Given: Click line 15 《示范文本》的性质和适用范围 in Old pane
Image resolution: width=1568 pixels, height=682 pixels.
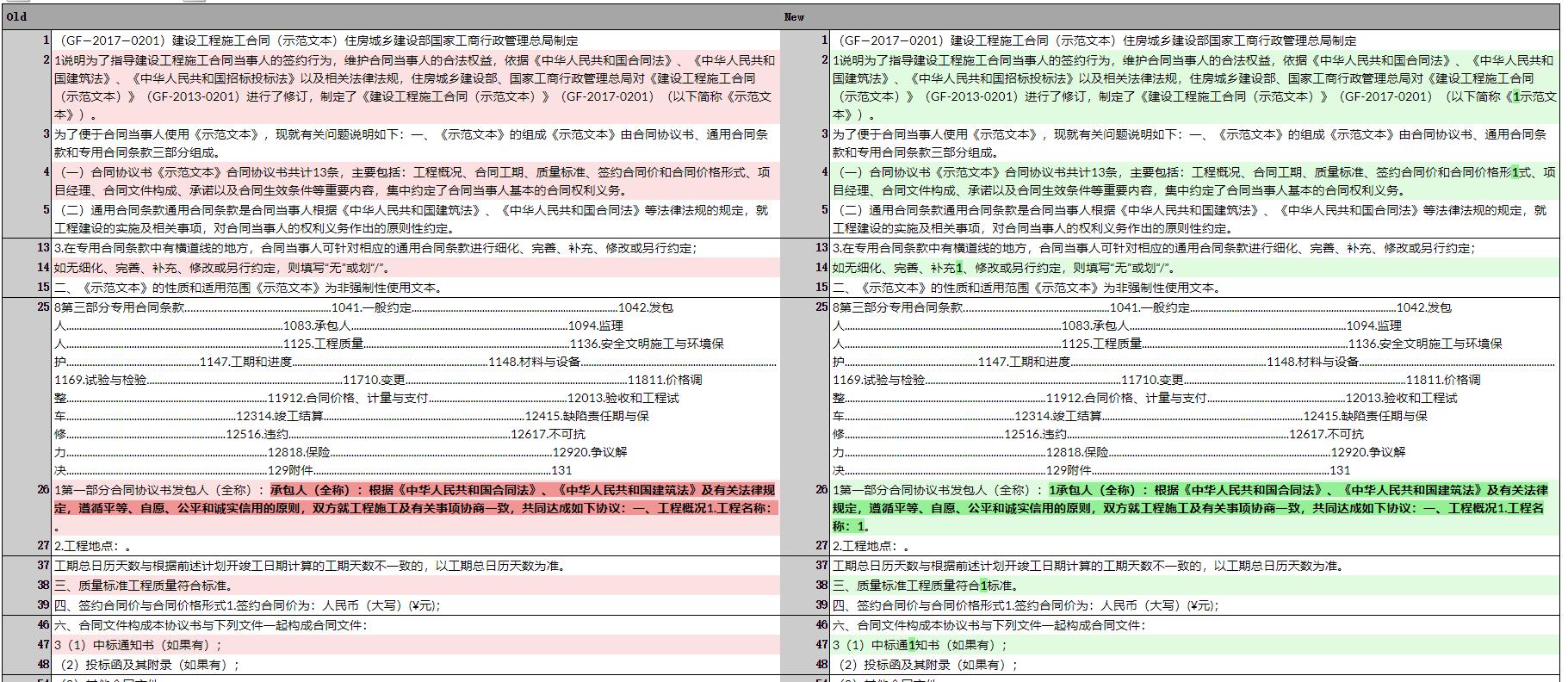Looking at the screenshot, I should point(416,288).
